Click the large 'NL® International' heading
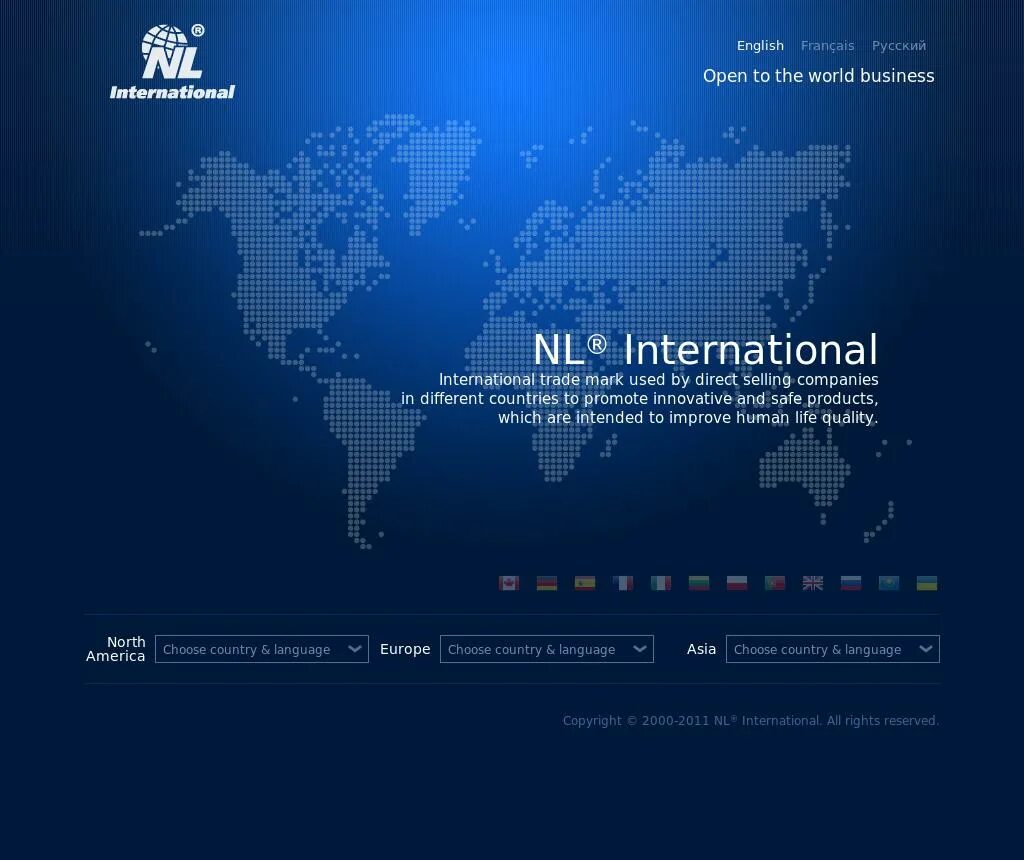The width and height of the screenshot is (1024, 860). [705, 349]
